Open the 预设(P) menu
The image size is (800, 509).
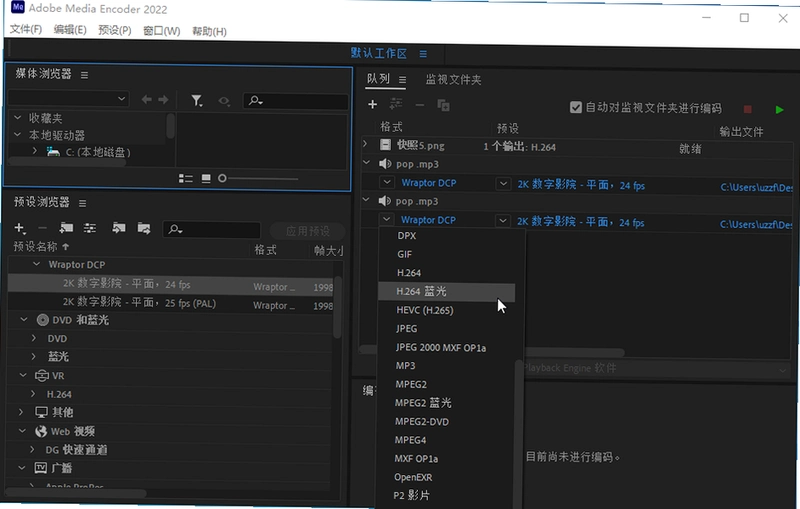(x=114, y=30)
